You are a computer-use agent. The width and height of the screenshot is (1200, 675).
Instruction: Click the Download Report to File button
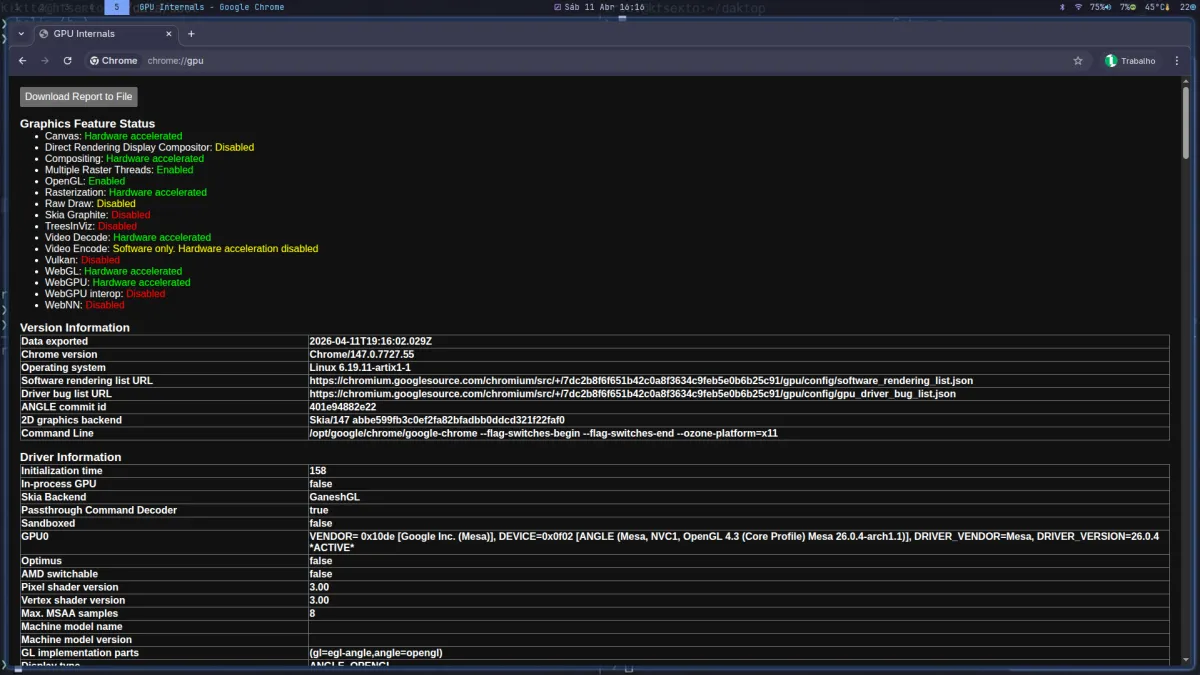79,97
